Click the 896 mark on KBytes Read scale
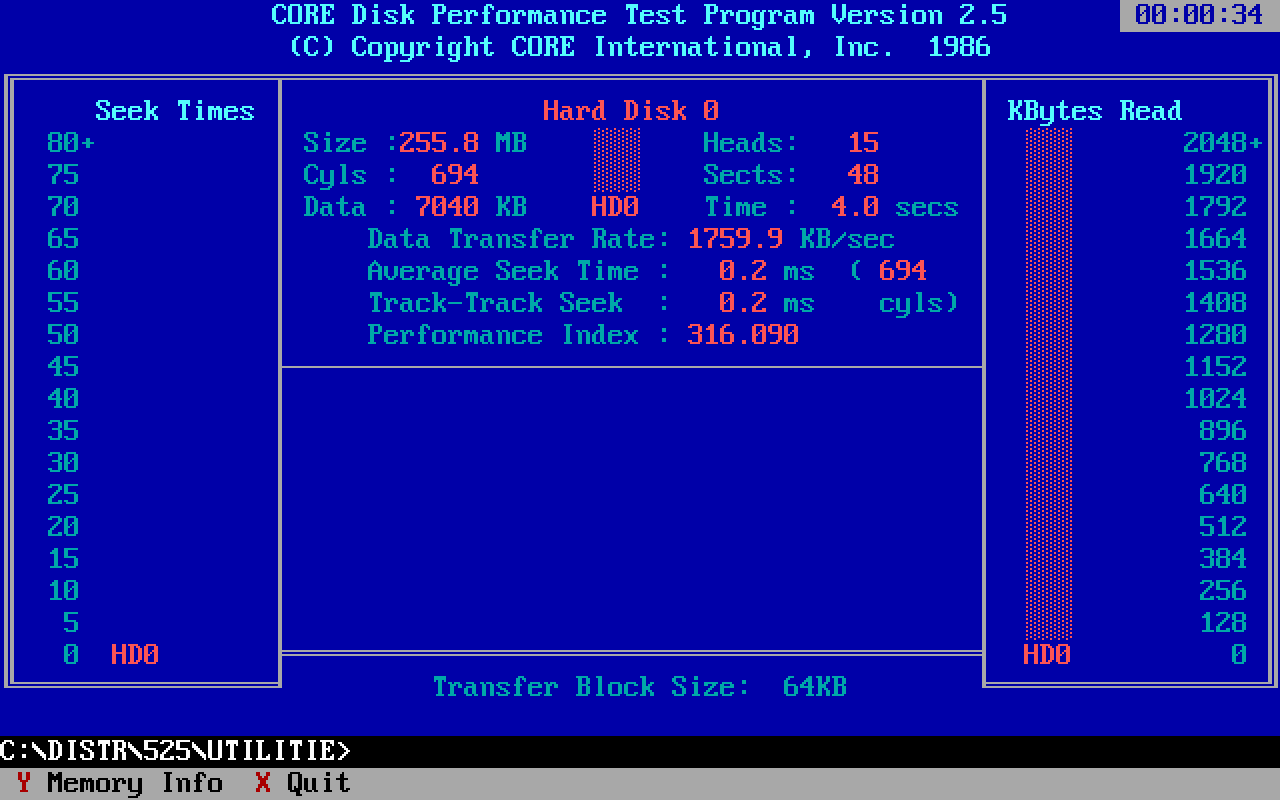 coord(1223,431)
